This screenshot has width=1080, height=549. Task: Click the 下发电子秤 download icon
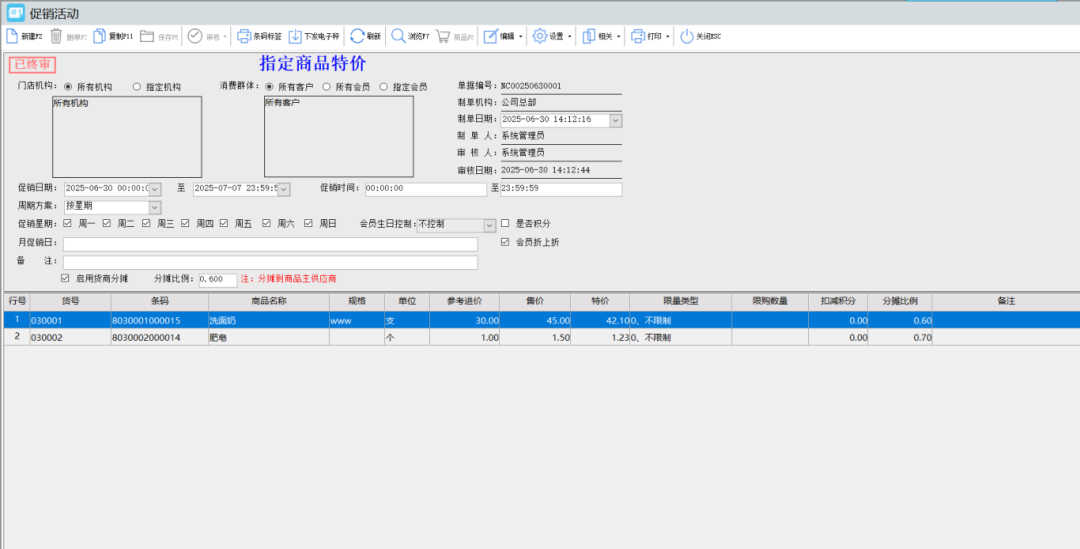point(295,37)
